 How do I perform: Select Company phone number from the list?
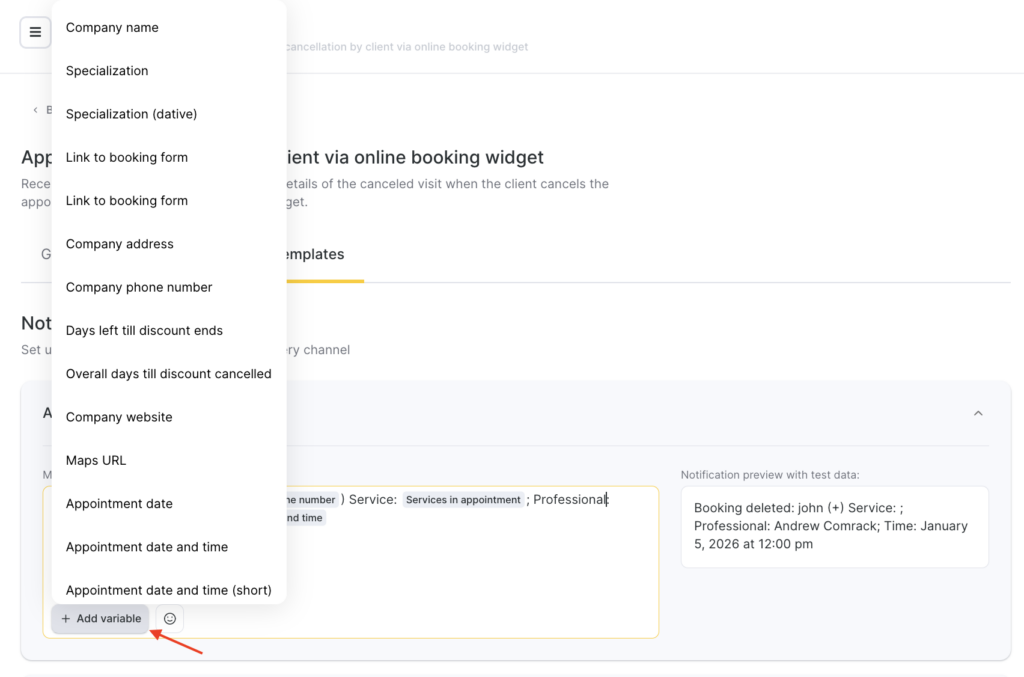[x=139, y=287]
